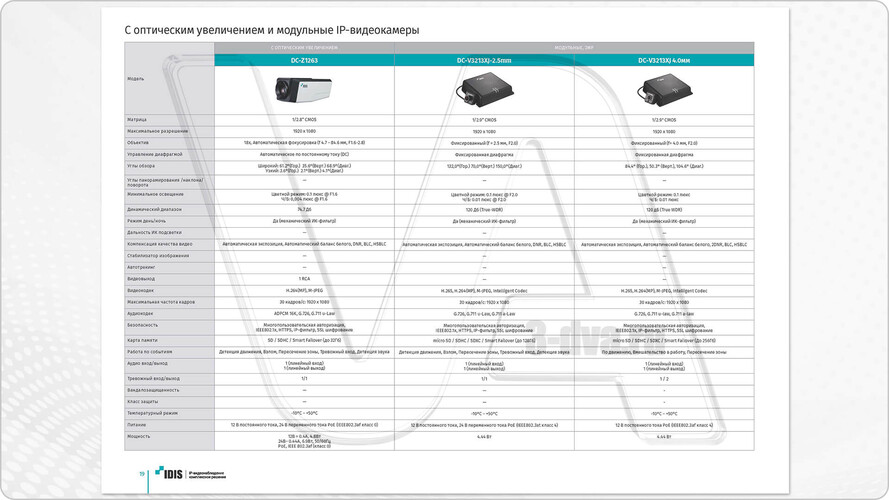Click the 'Класс защиты' row label
The height and width of the screenshot is (500, 889).
point(142,401)
